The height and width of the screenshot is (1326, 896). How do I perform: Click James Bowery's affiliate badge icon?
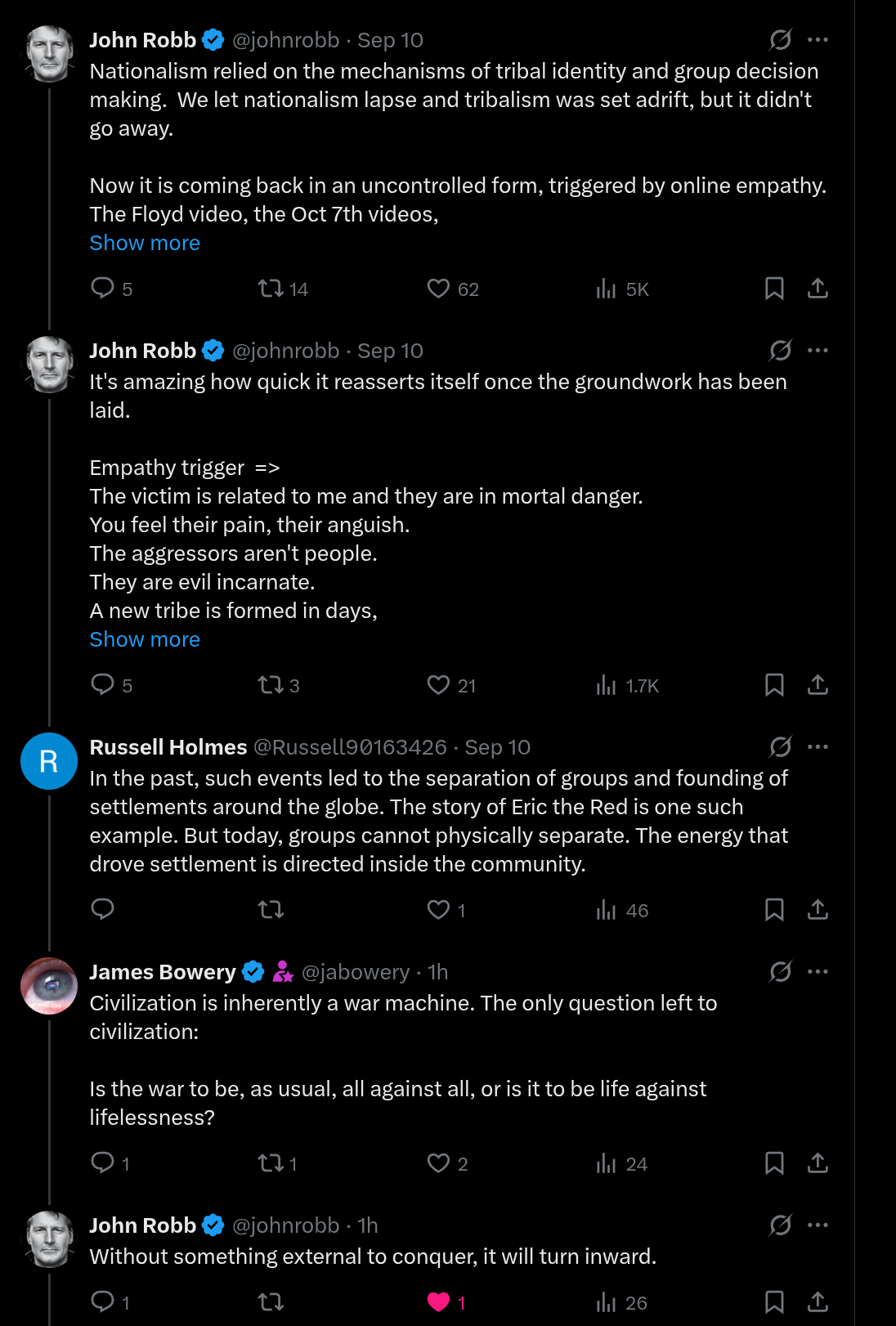[x=283, y=972]
